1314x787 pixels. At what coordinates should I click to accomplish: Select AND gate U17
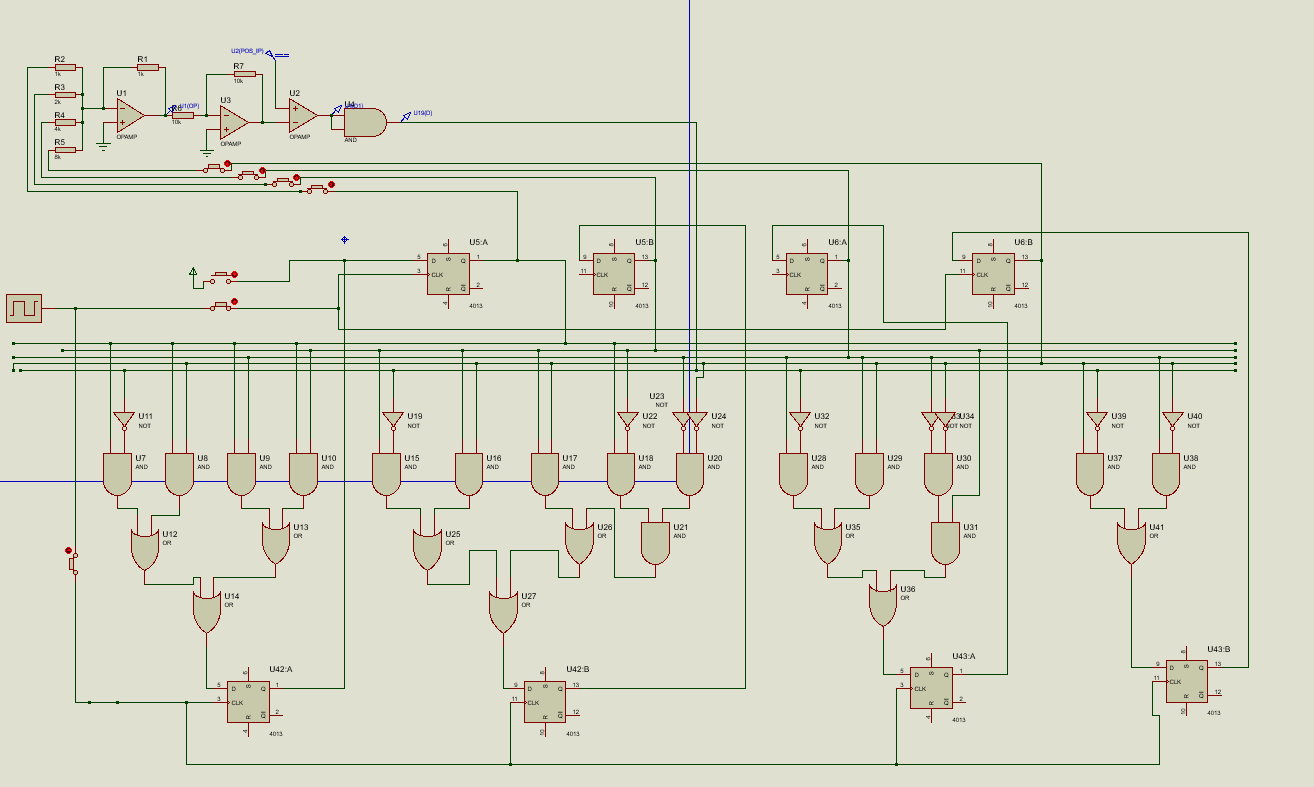545,474
